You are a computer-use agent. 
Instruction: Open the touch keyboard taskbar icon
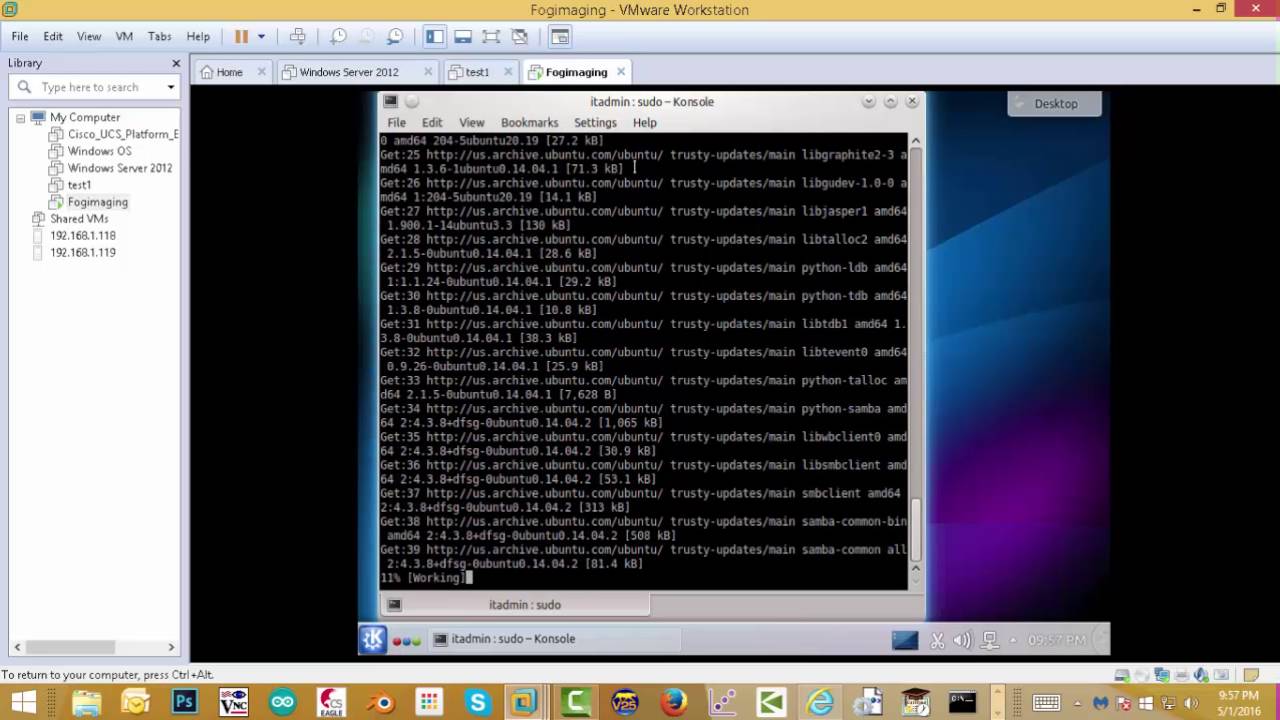(x=1047, y=703)
